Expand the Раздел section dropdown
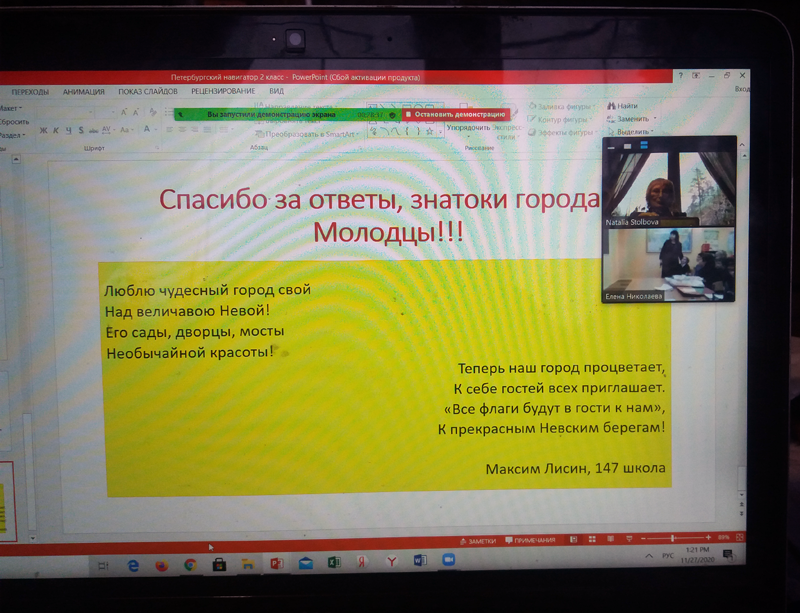The width and height of the screenshot is (800, 613). coord(12,135)
